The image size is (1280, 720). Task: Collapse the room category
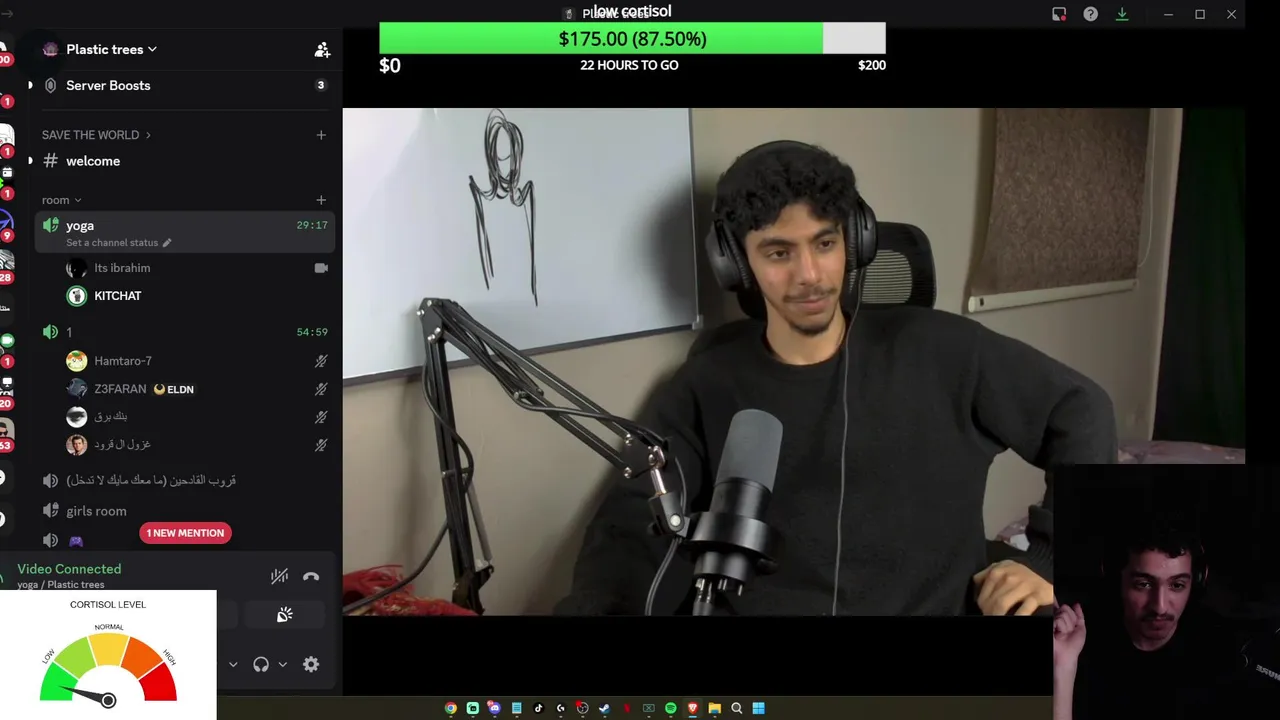coord(61,200)
